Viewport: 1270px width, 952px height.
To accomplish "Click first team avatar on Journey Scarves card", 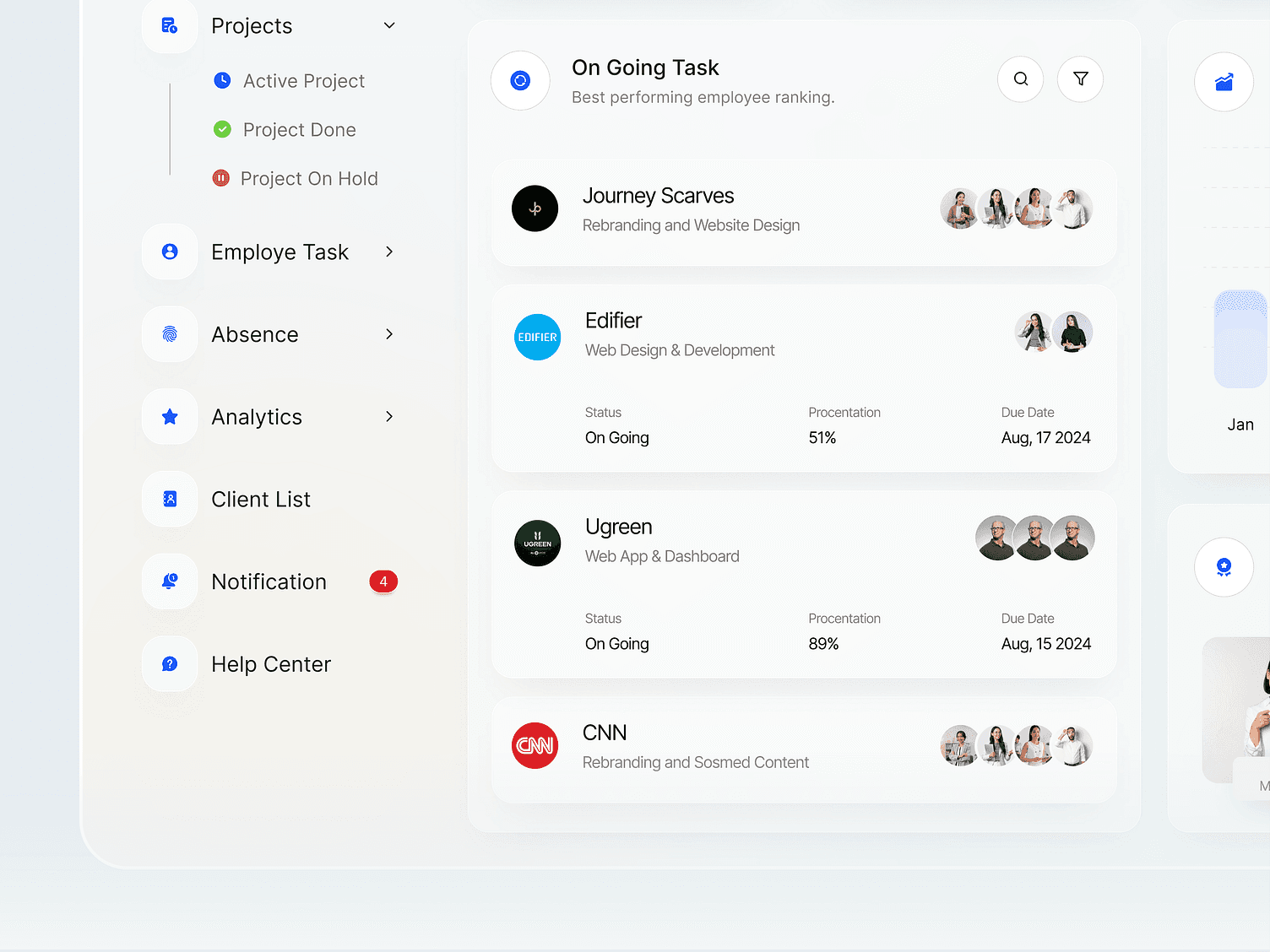I will pos(960,208).
